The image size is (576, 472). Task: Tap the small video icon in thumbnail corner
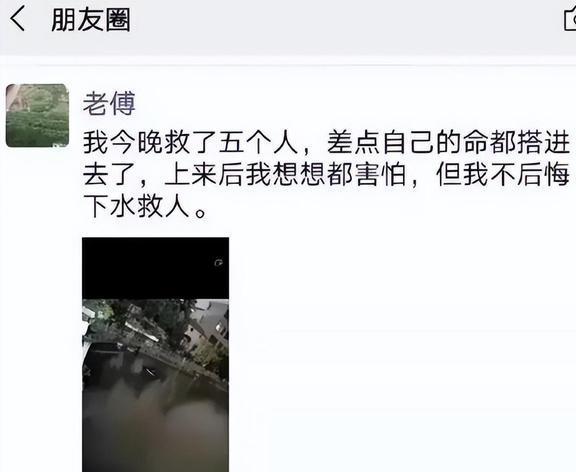tap(219, 262)
